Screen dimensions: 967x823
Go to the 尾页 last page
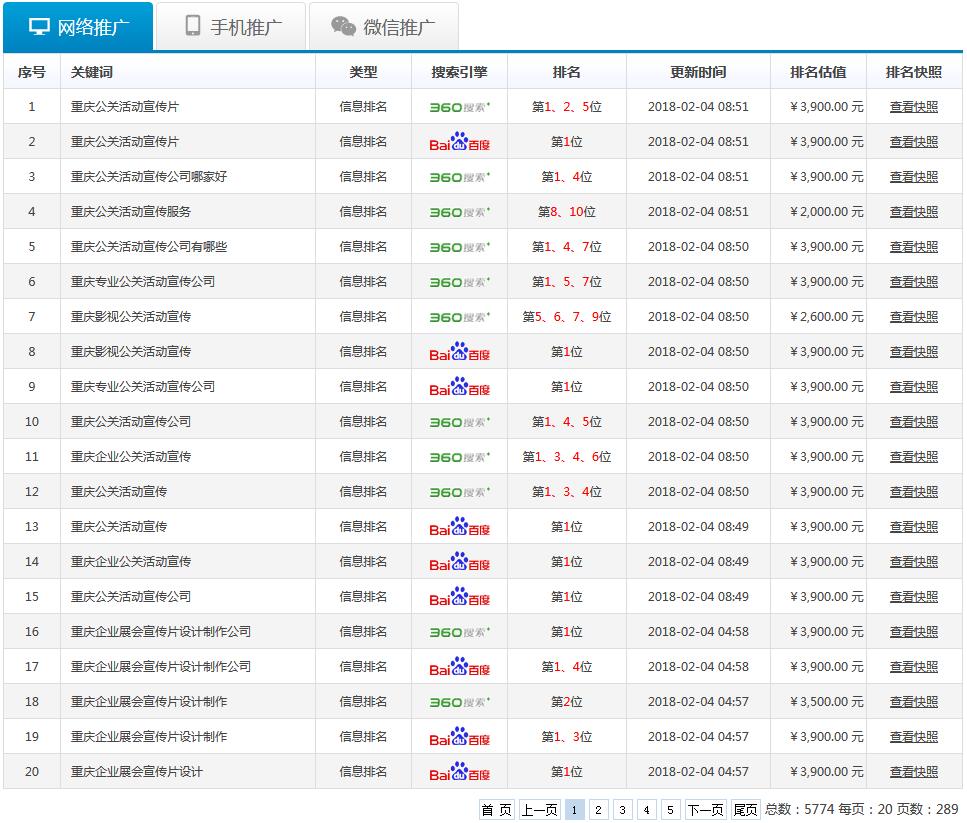point(746,809)
